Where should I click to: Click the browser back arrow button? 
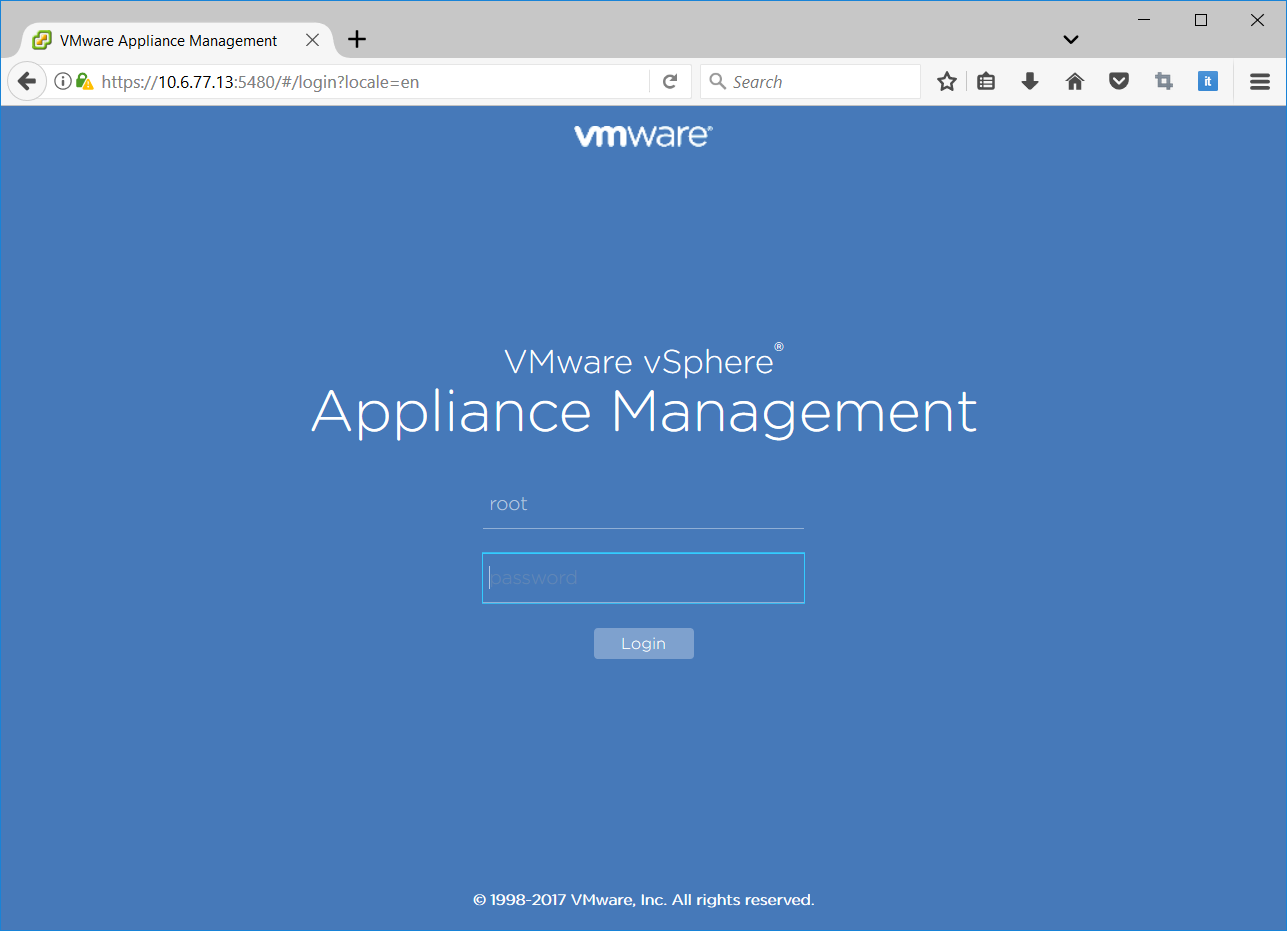pyautogui.click(x=27, y=82)
